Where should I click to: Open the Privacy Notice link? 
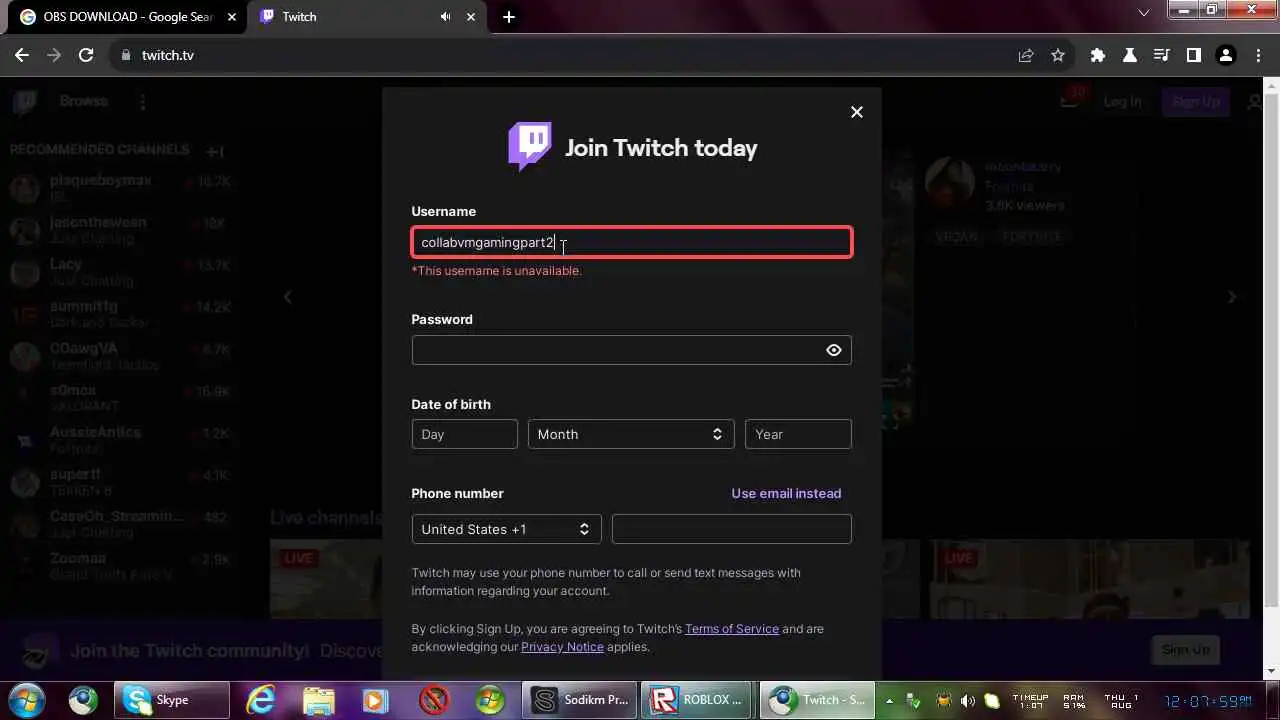pyautogui.click(x=562, y=647)
